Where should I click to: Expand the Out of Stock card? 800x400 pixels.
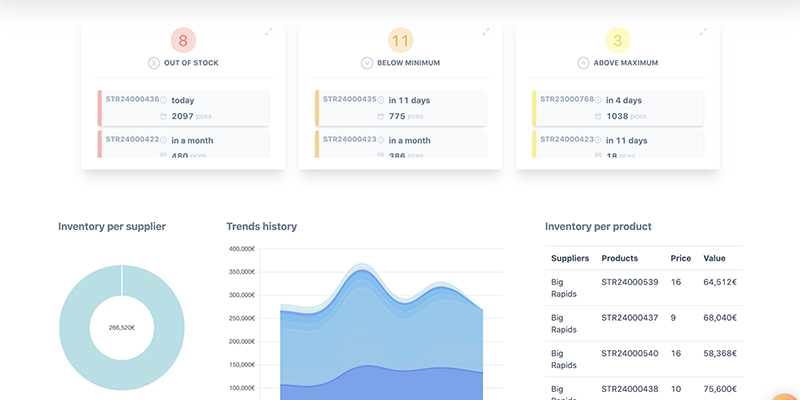[268, 32]
